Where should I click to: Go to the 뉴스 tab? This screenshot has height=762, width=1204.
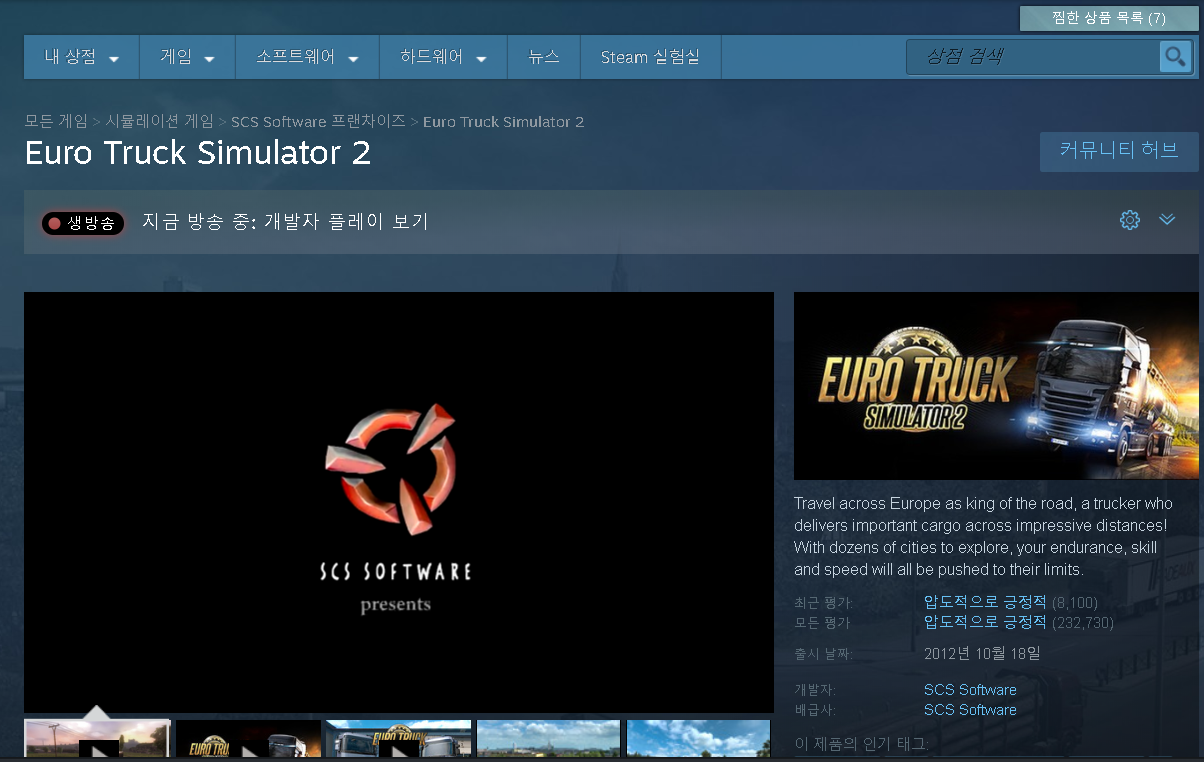pyautogui.click(x=544, y=57)
